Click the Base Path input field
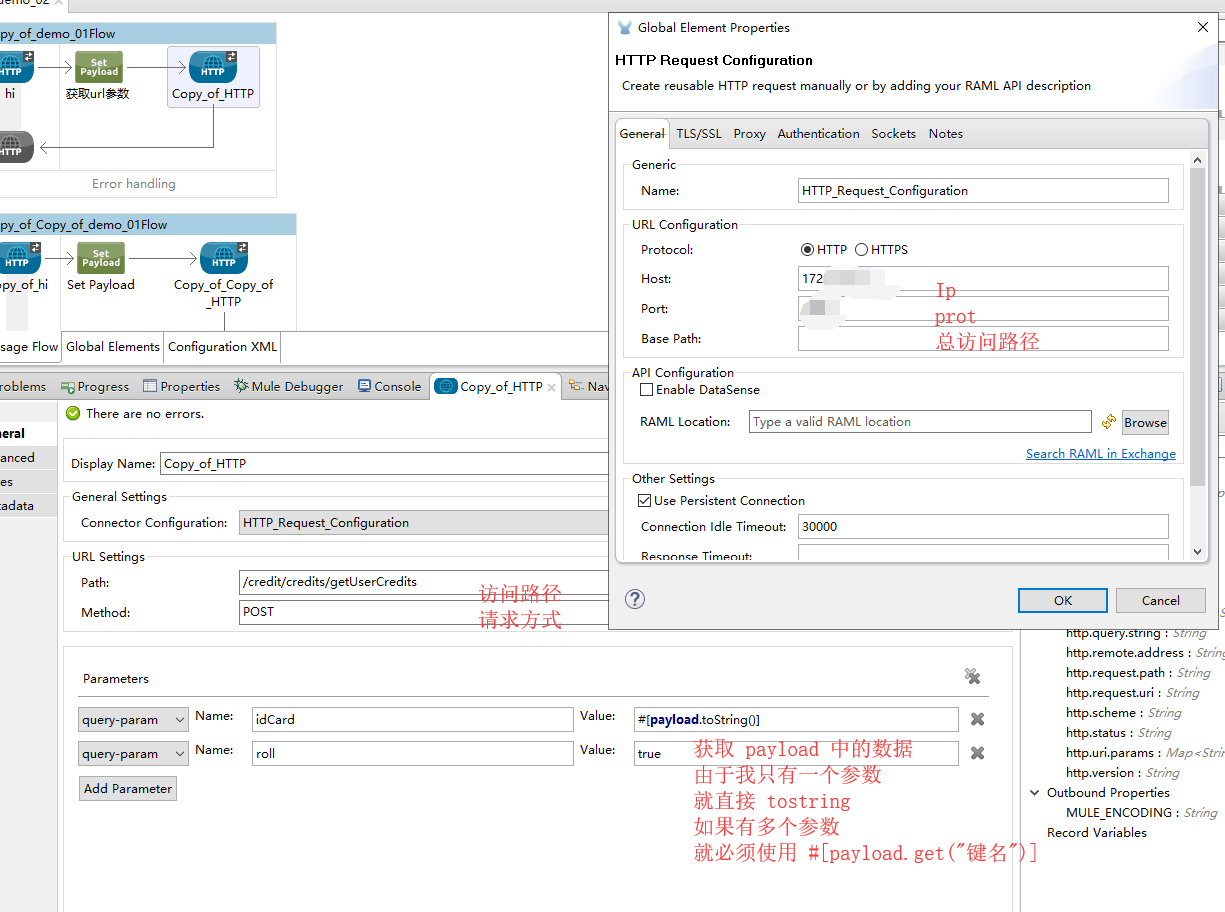 [x=983, y=339]
